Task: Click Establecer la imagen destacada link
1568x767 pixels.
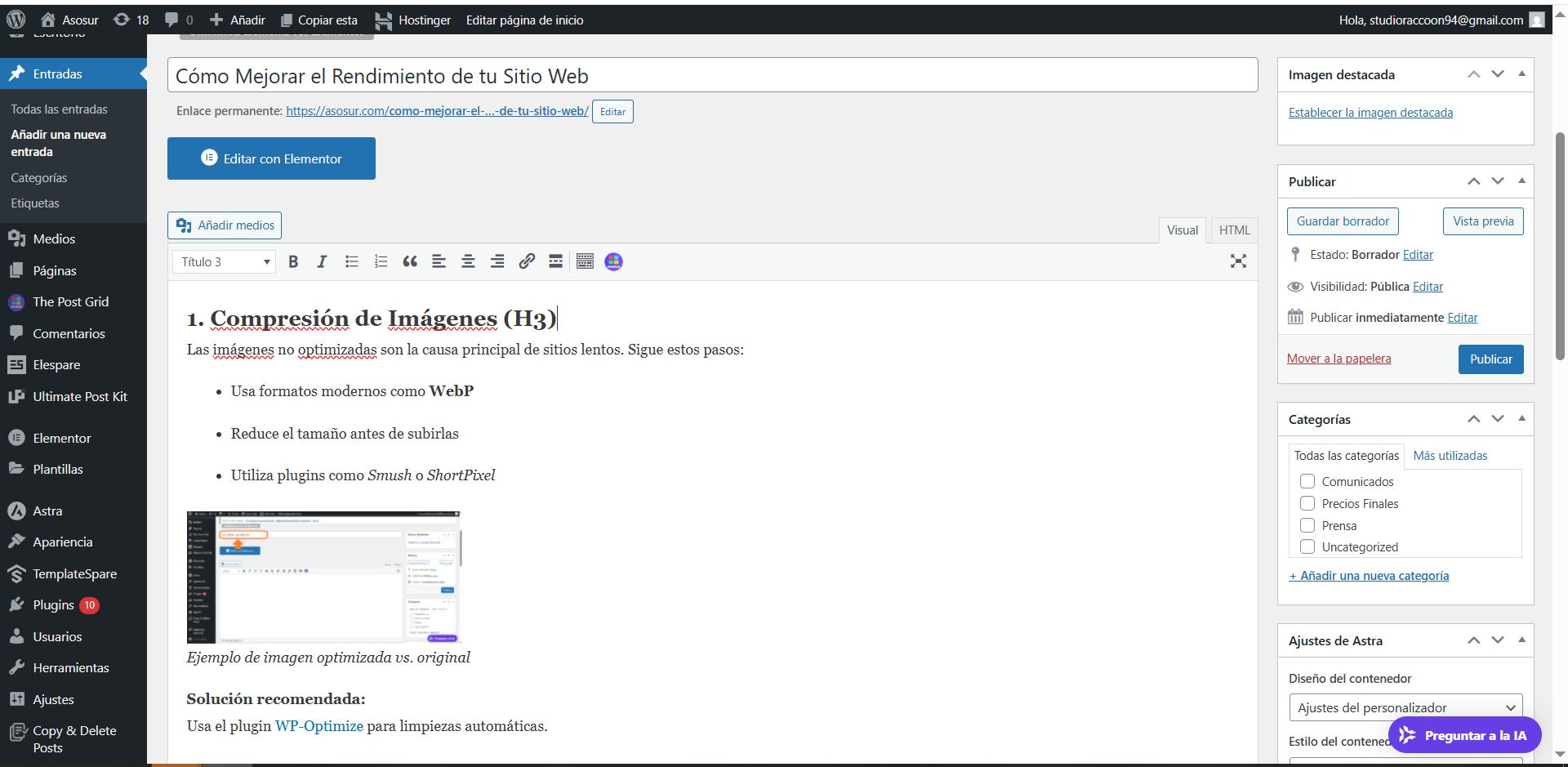Action: [1370, 113]
